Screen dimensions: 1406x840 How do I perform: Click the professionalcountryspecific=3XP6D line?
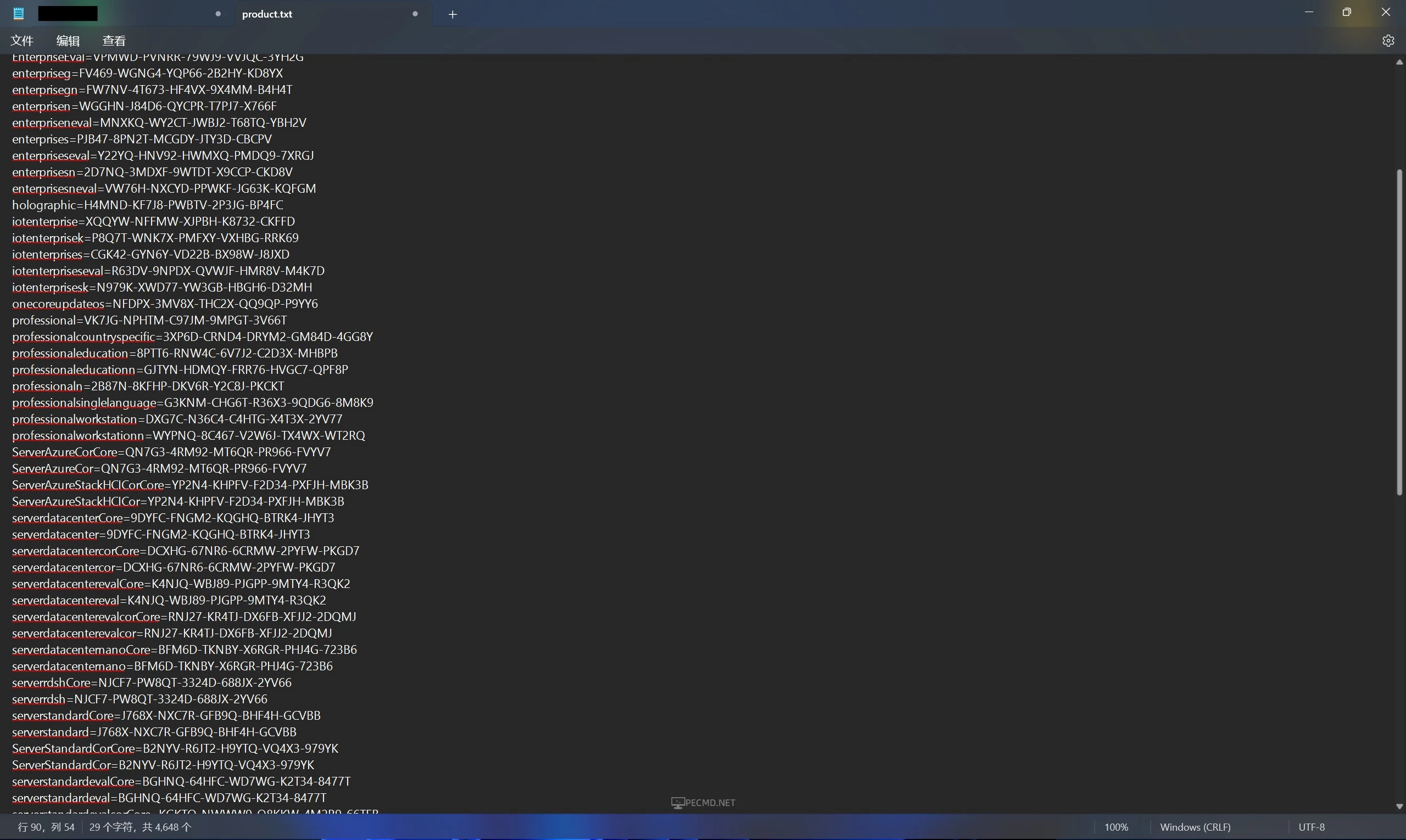tap(193, 336)
